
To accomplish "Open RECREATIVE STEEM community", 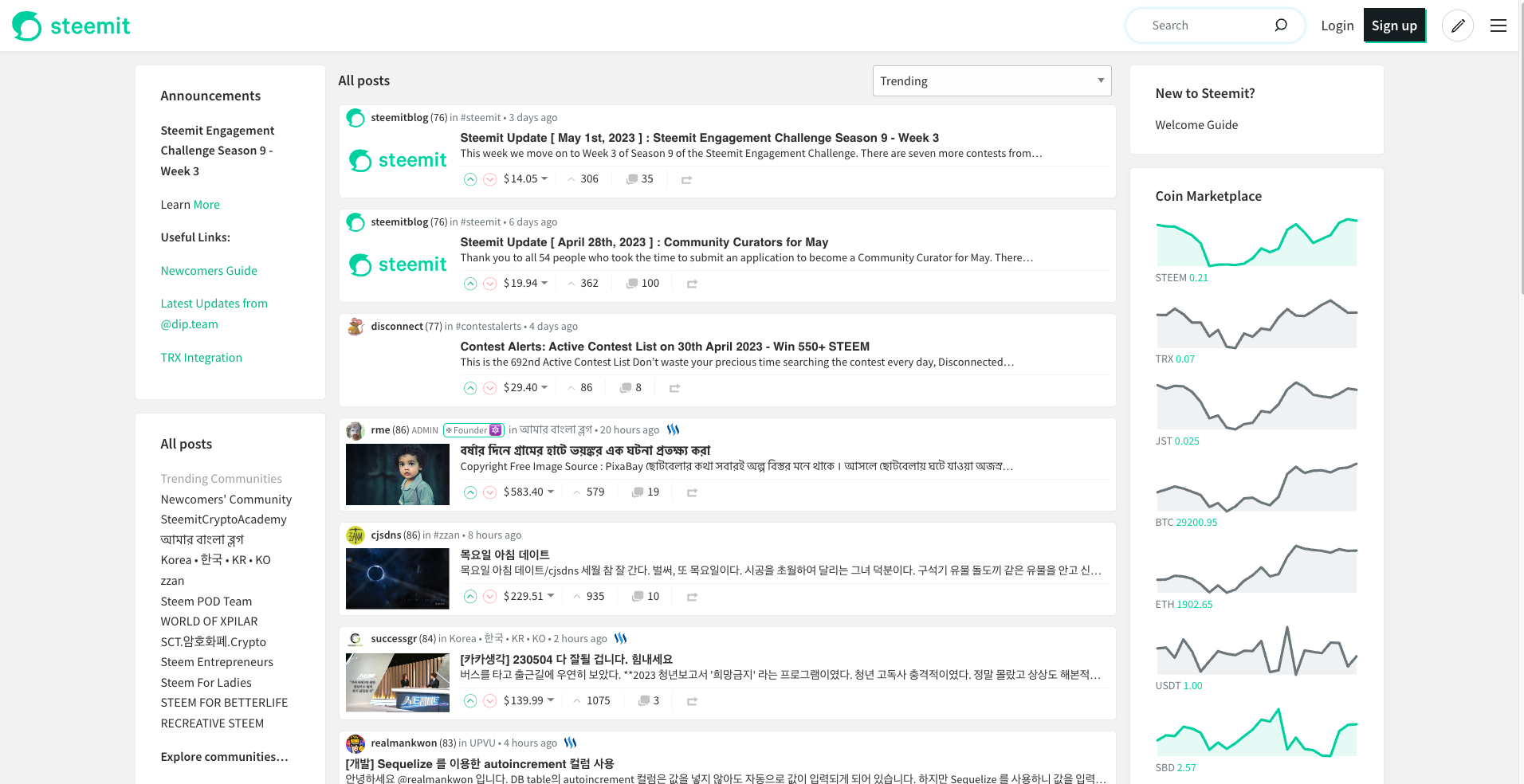I will pyautogui.click(x=213, y=723).
